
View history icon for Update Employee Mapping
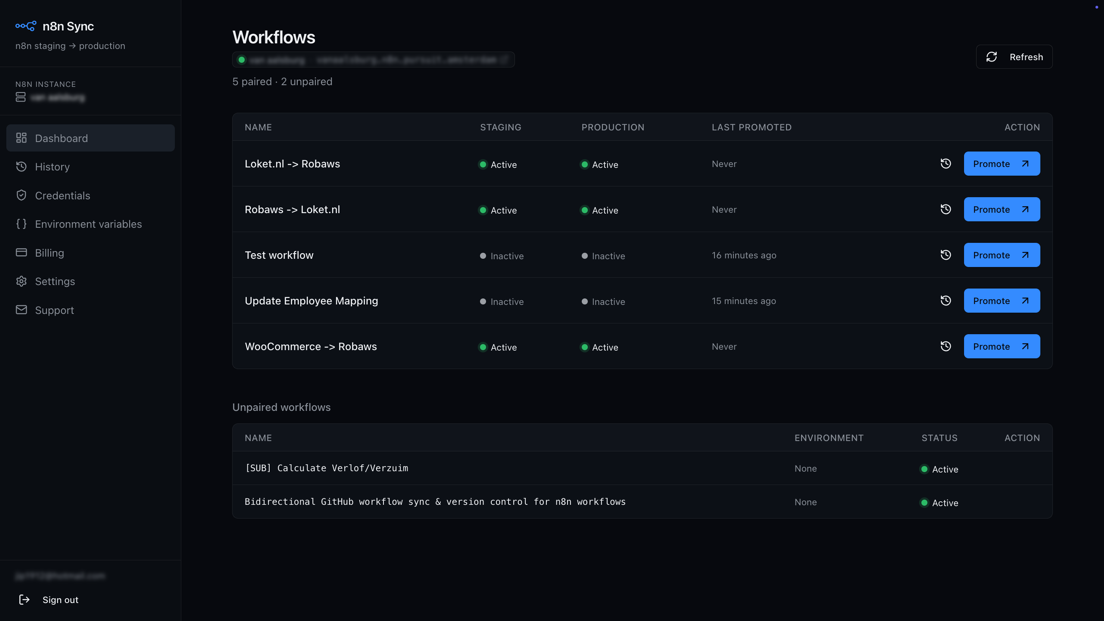946,301
